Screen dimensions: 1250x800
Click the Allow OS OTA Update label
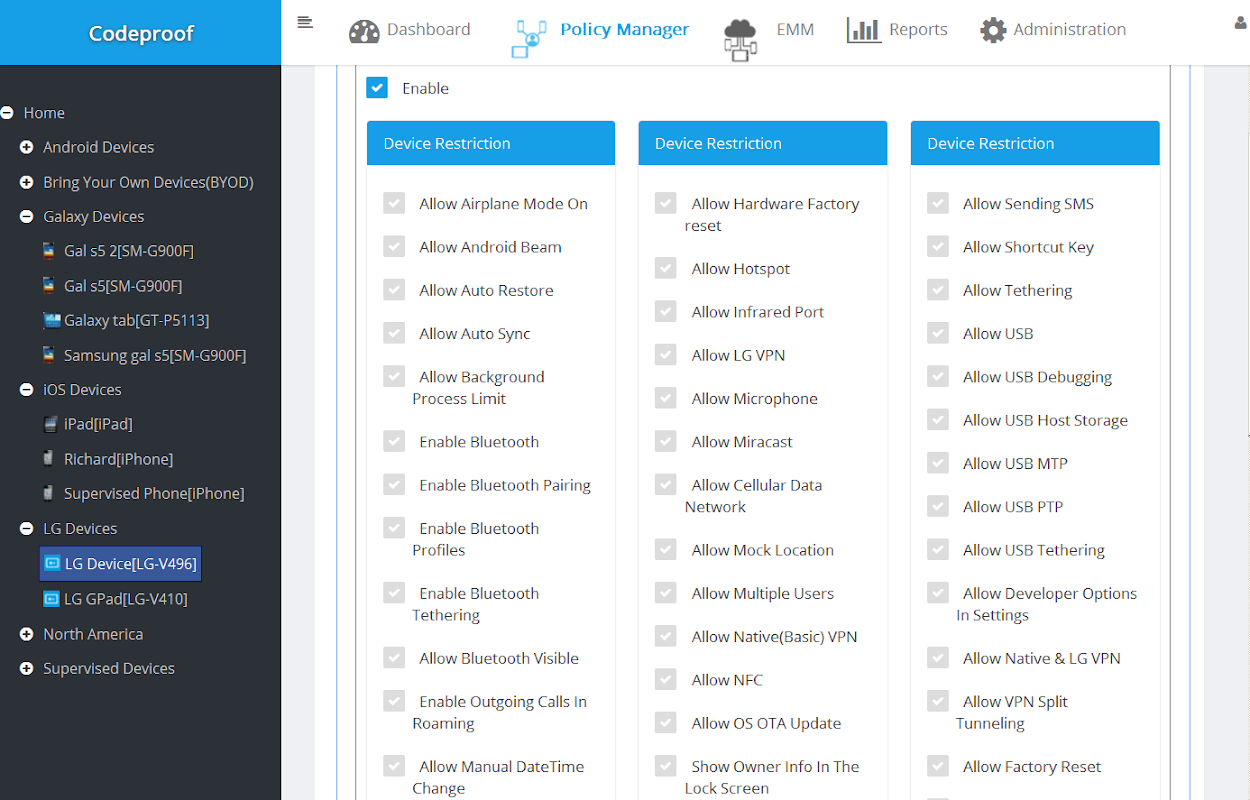point(766,723)
